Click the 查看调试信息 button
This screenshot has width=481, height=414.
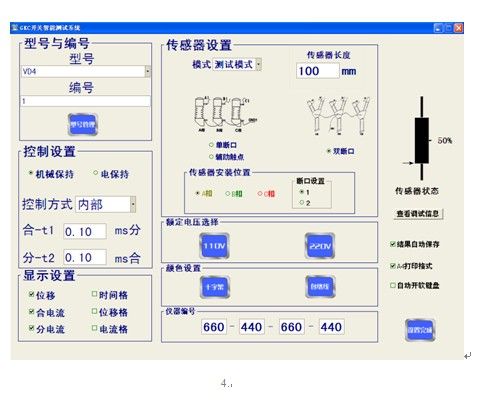(x=418, y=214)
